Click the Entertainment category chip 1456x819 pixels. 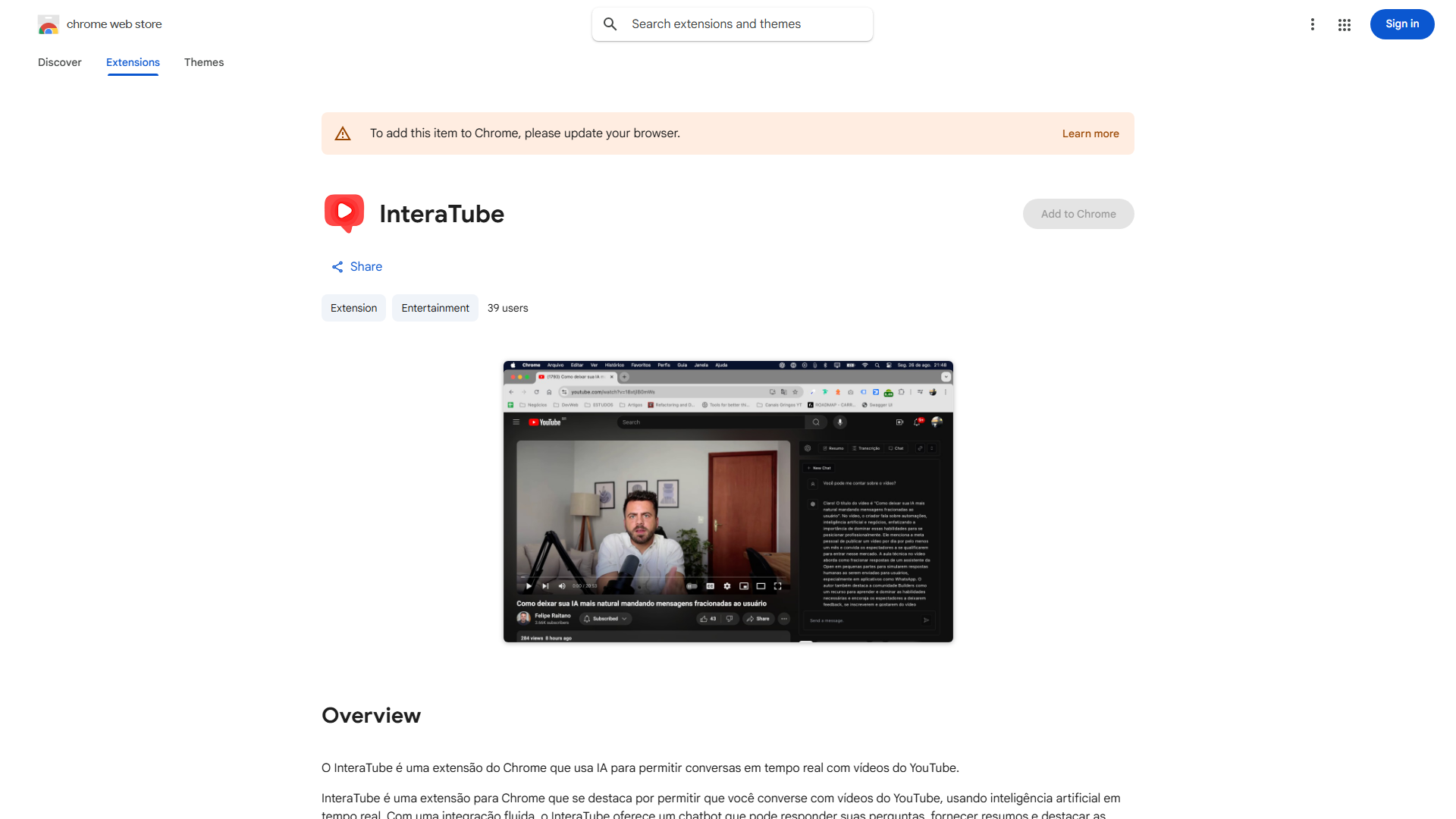435,308
